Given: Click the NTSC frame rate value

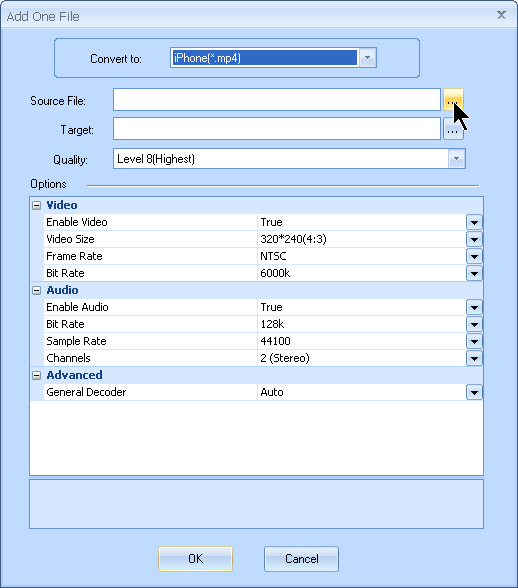Looking at the screenshot, I should click(273, 256).
